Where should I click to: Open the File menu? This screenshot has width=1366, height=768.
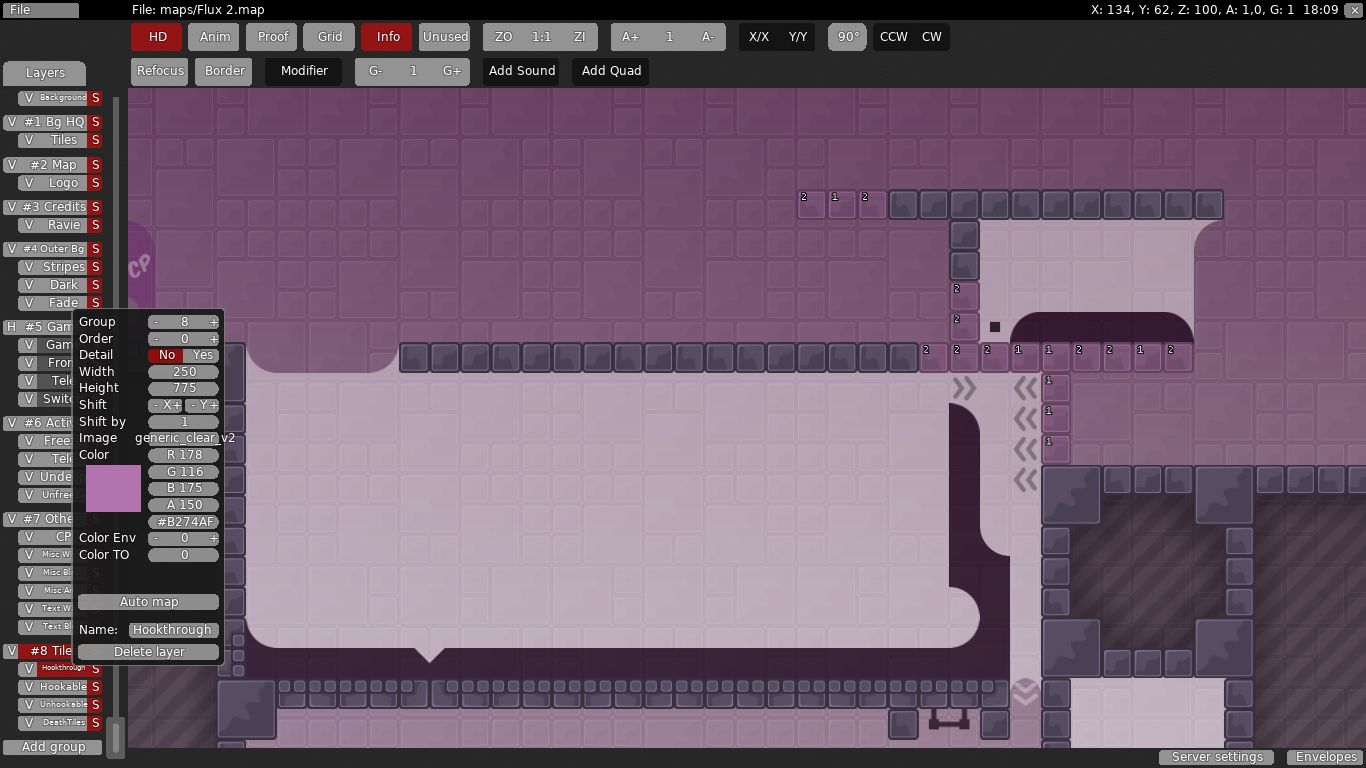[40, 10]
